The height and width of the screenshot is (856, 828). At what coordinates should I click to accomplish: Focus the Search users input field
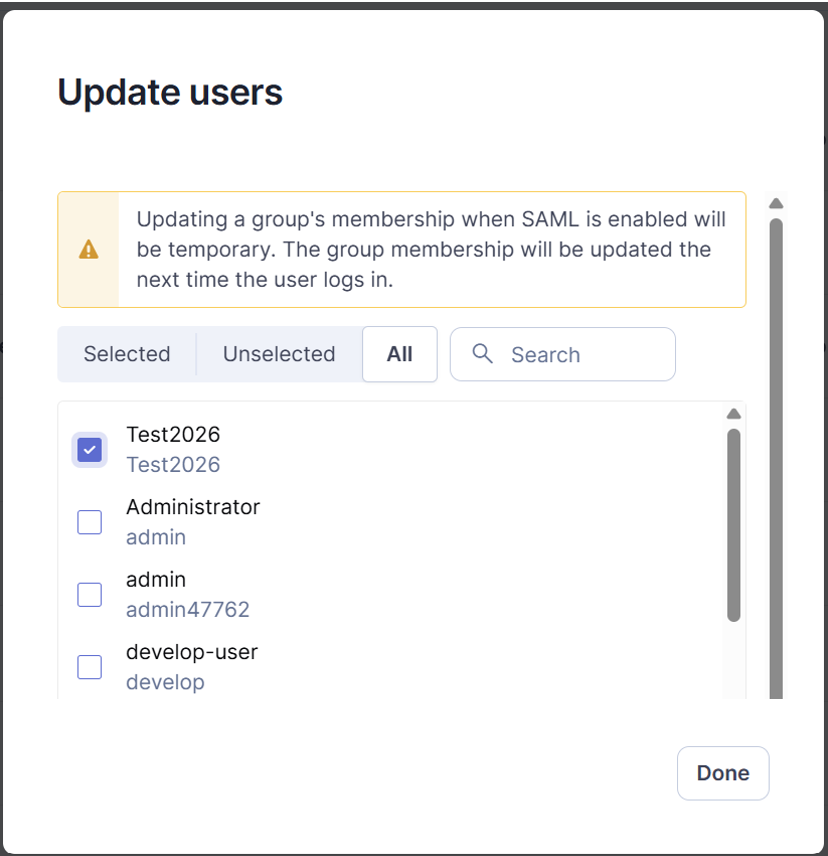click(563, 354)
